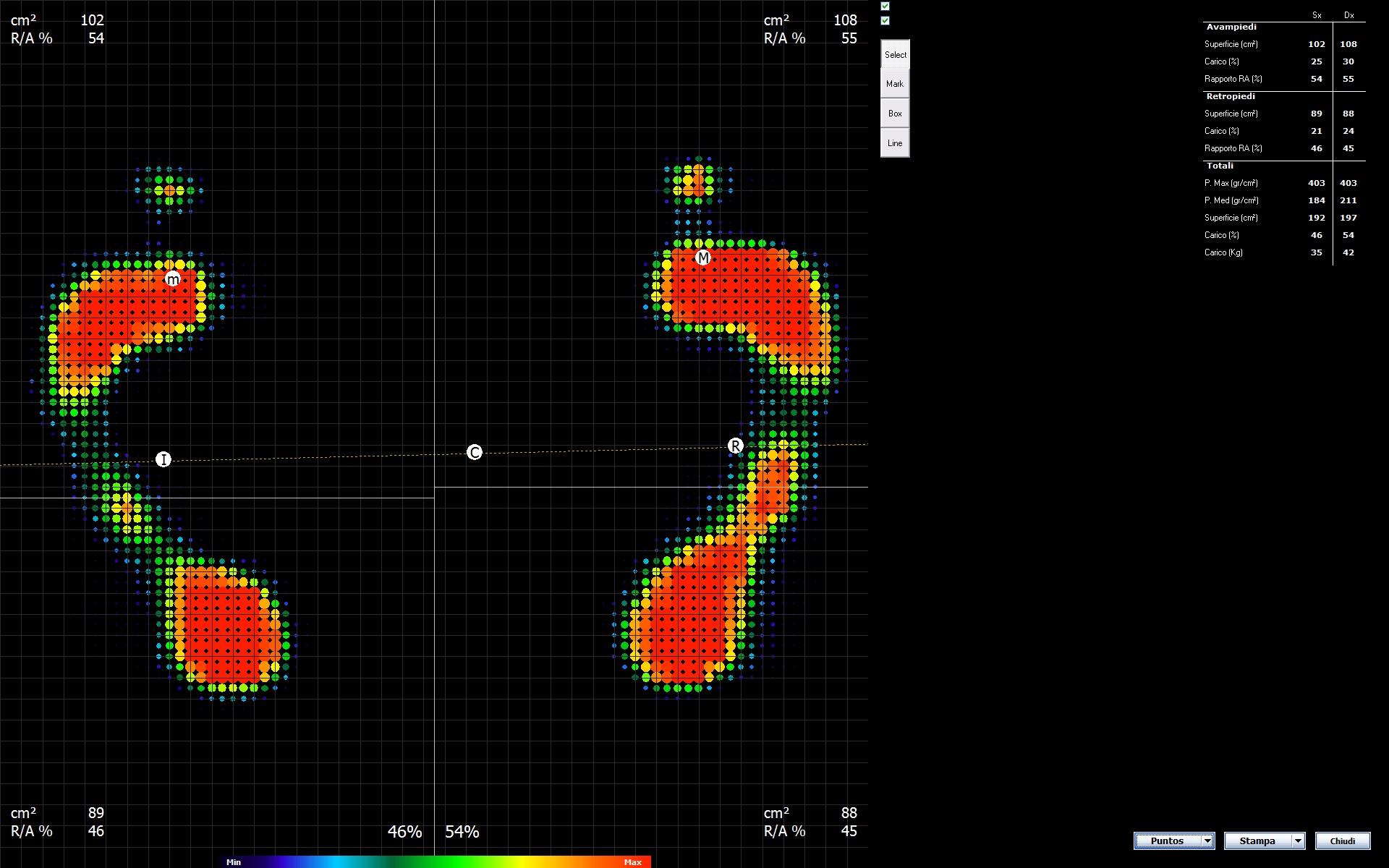The width and height of the screenshot is (1389, 868).
Task: Open the Puntos dropdown arrow
Action: [1207, 841]
